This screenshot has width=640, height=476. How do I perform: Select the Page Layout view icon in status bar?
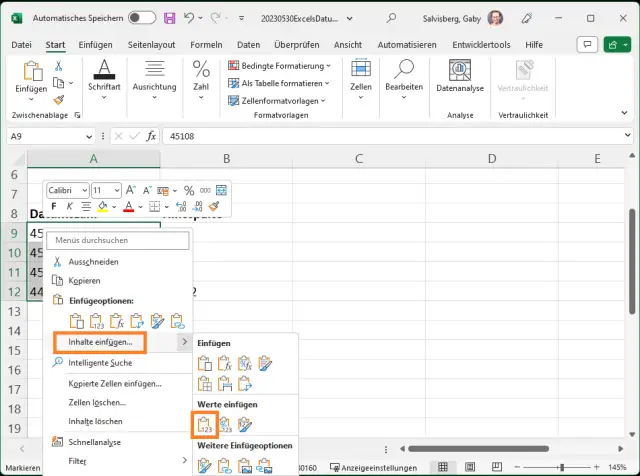click(468, 467)
